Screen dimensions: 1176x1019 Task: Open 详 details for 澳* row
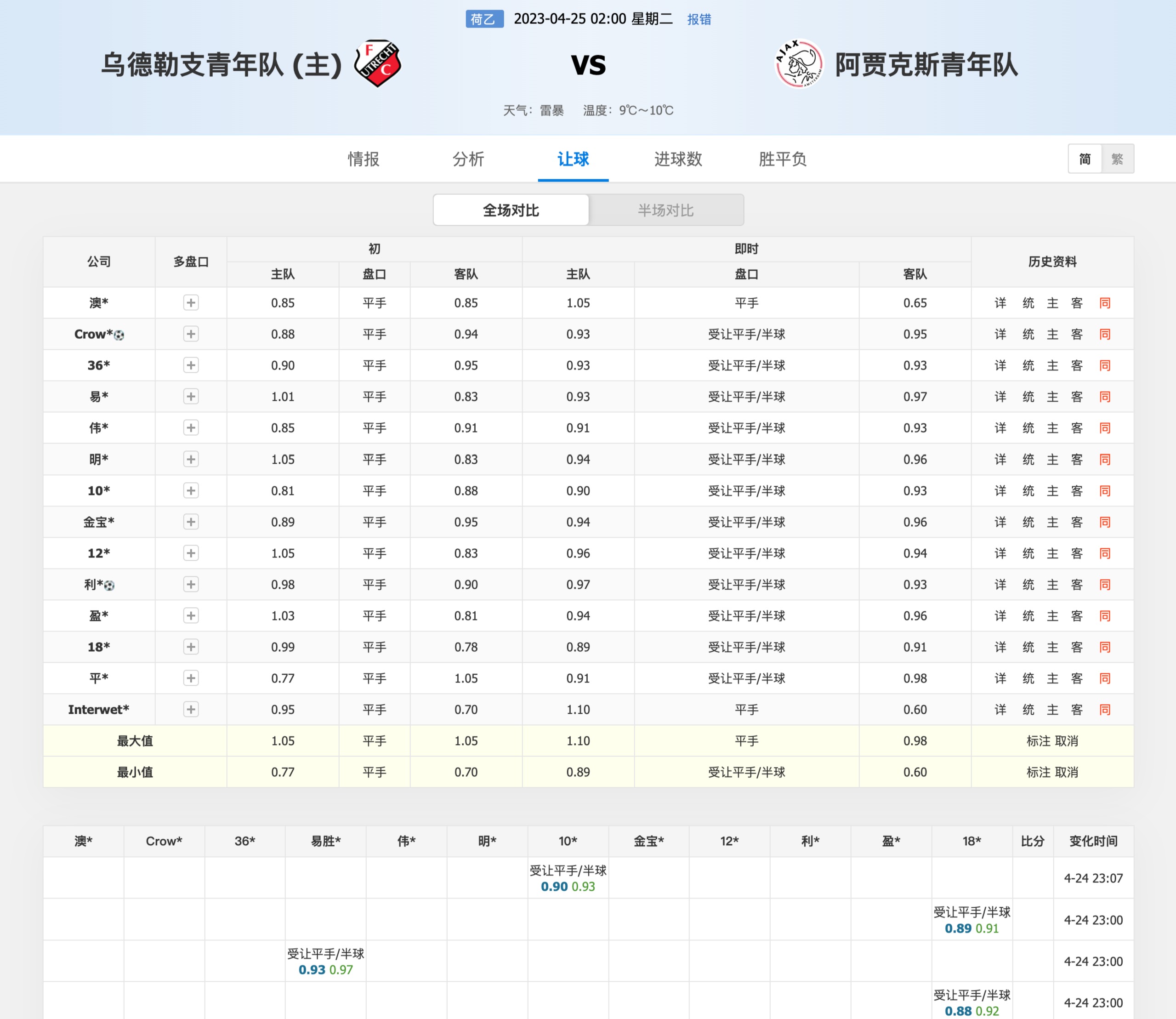point(1000,302)
